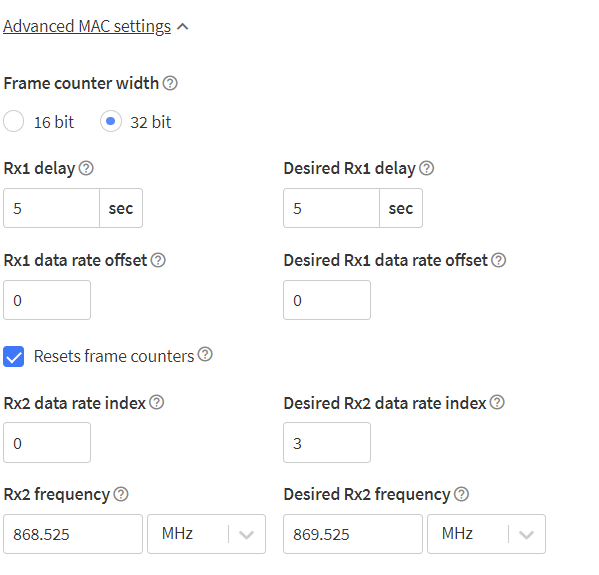The image size is (599, 575).
Task: Open Rx2 frequency MHz unit dropdown
Action: 206,534
